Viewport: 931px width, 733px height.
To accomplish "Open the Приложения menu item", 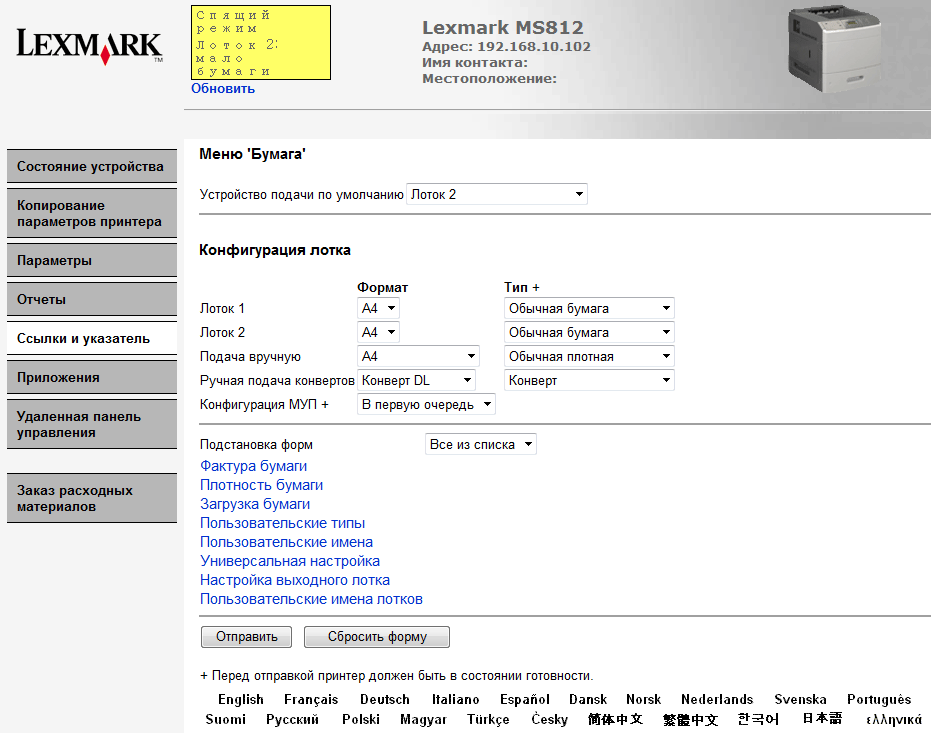I will tap(92, 377).
